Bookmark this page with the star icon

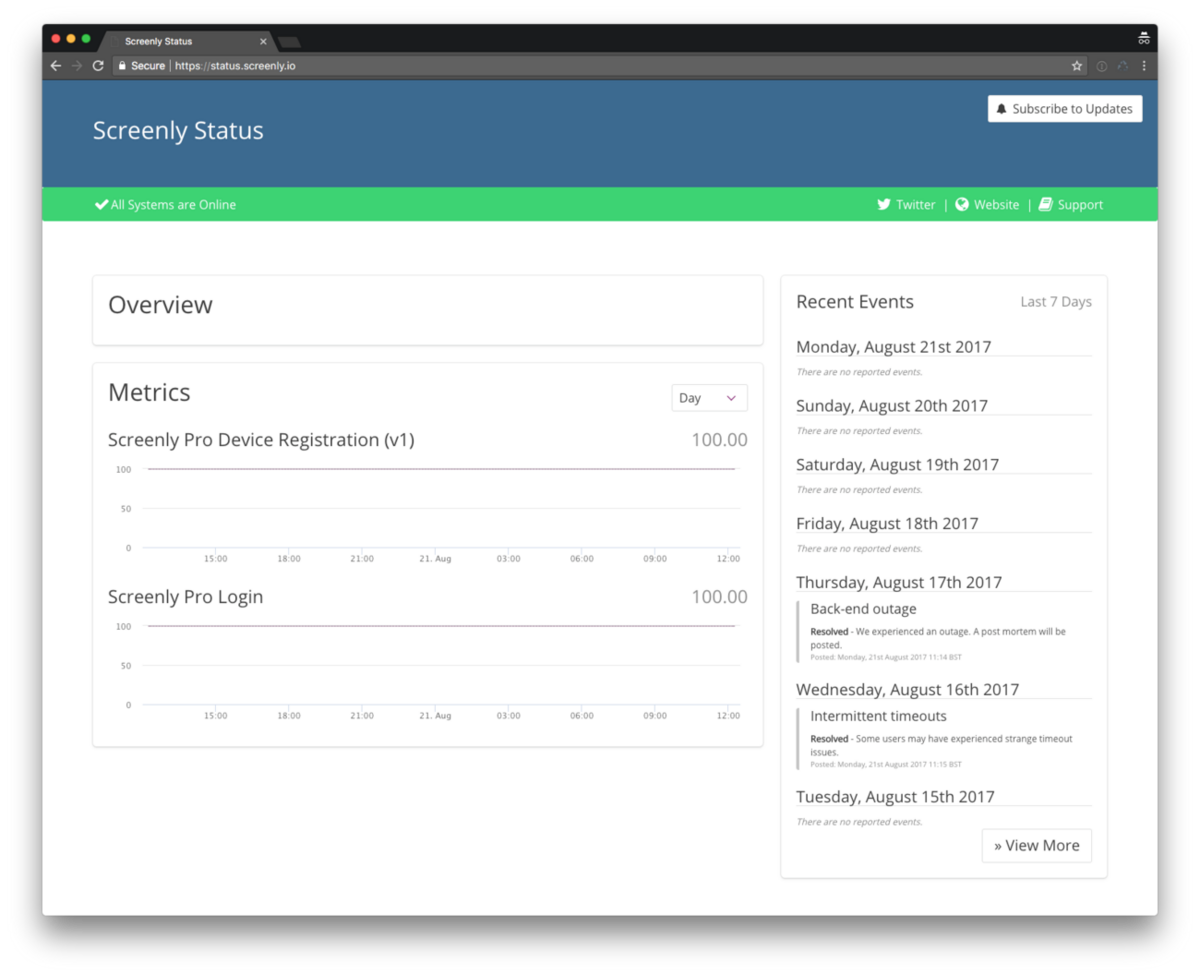[x=1077, y=66]
